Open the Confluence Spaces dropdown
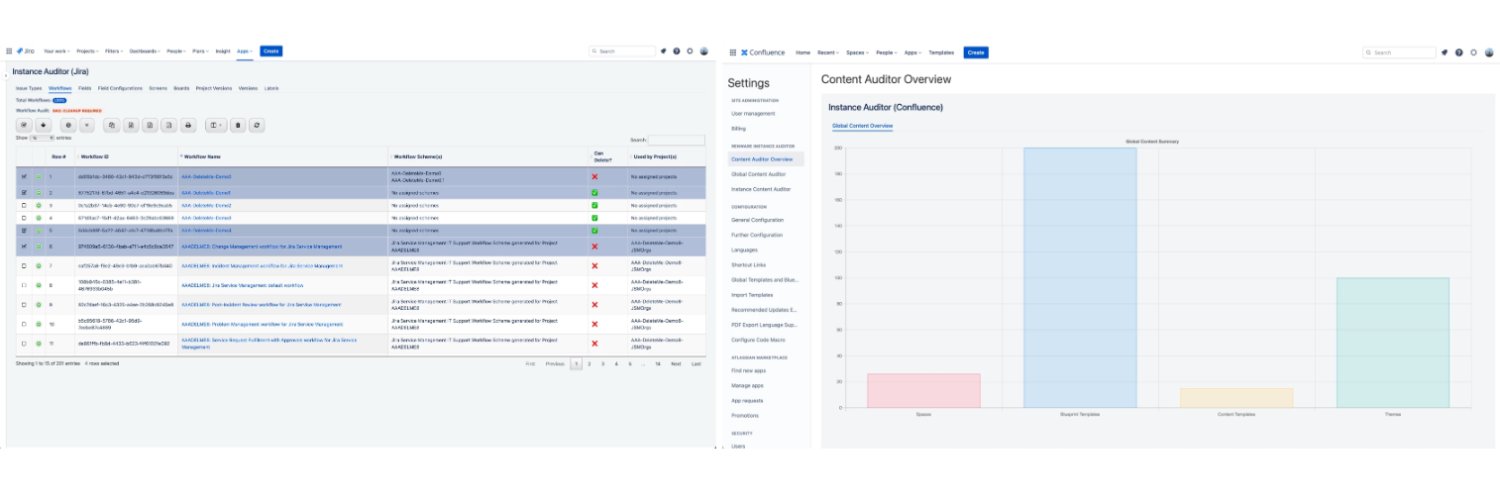The width and height of the screenshot is (1500, 500). [858, 52]
